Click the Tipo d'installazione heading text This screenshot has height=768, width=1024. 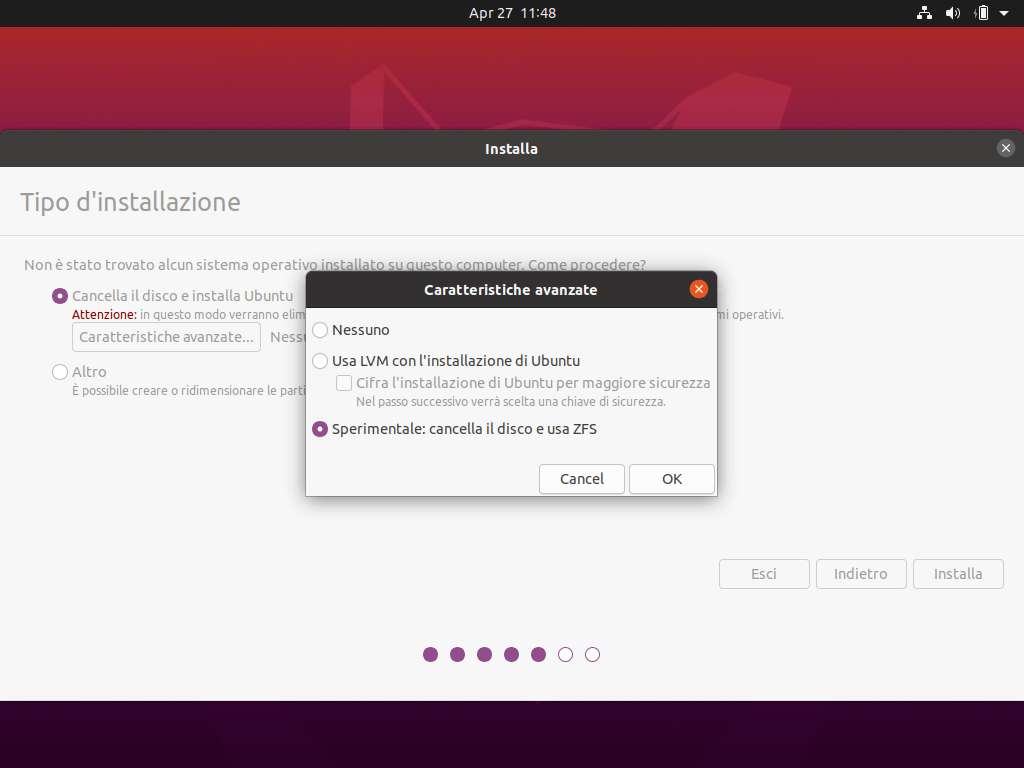pyautogui.click(x=131, y=202)
